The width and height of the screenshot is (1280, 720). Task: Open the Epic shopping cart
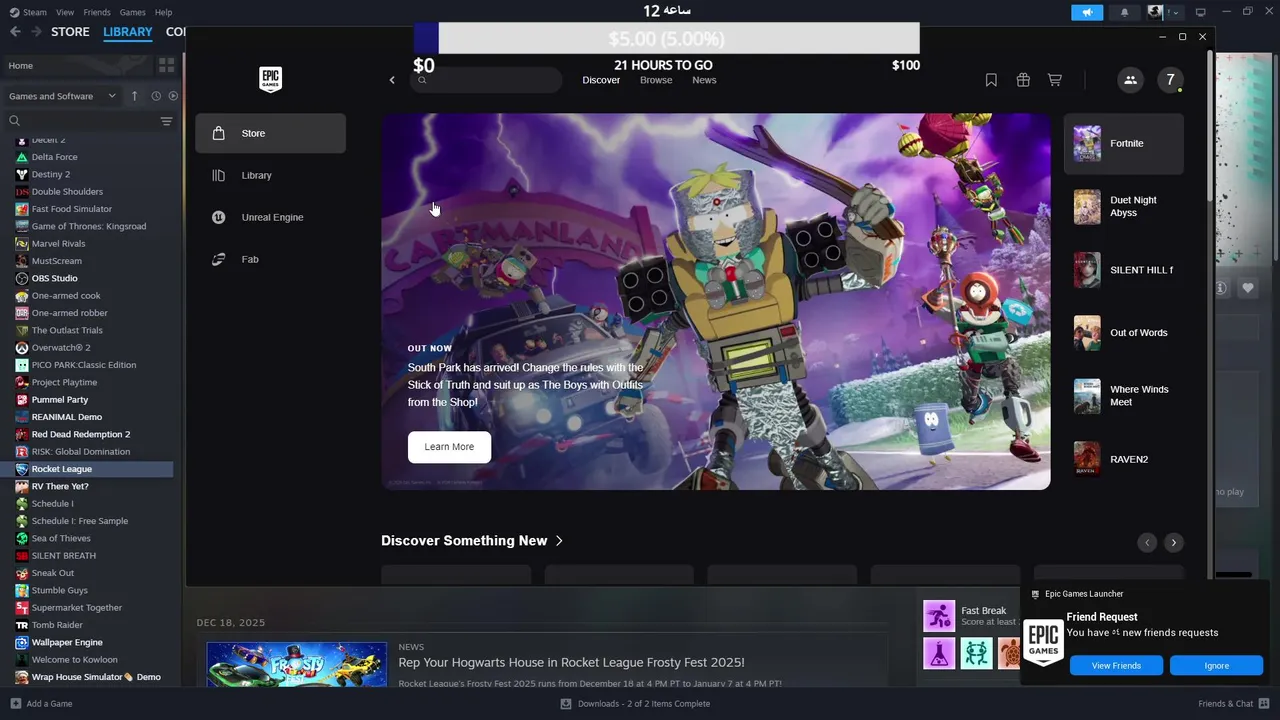click(x=1054, y=80)
